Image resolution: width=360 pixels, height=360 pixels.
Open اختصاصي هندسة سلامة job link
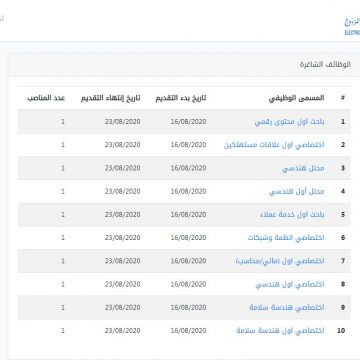tap(286, 307)
